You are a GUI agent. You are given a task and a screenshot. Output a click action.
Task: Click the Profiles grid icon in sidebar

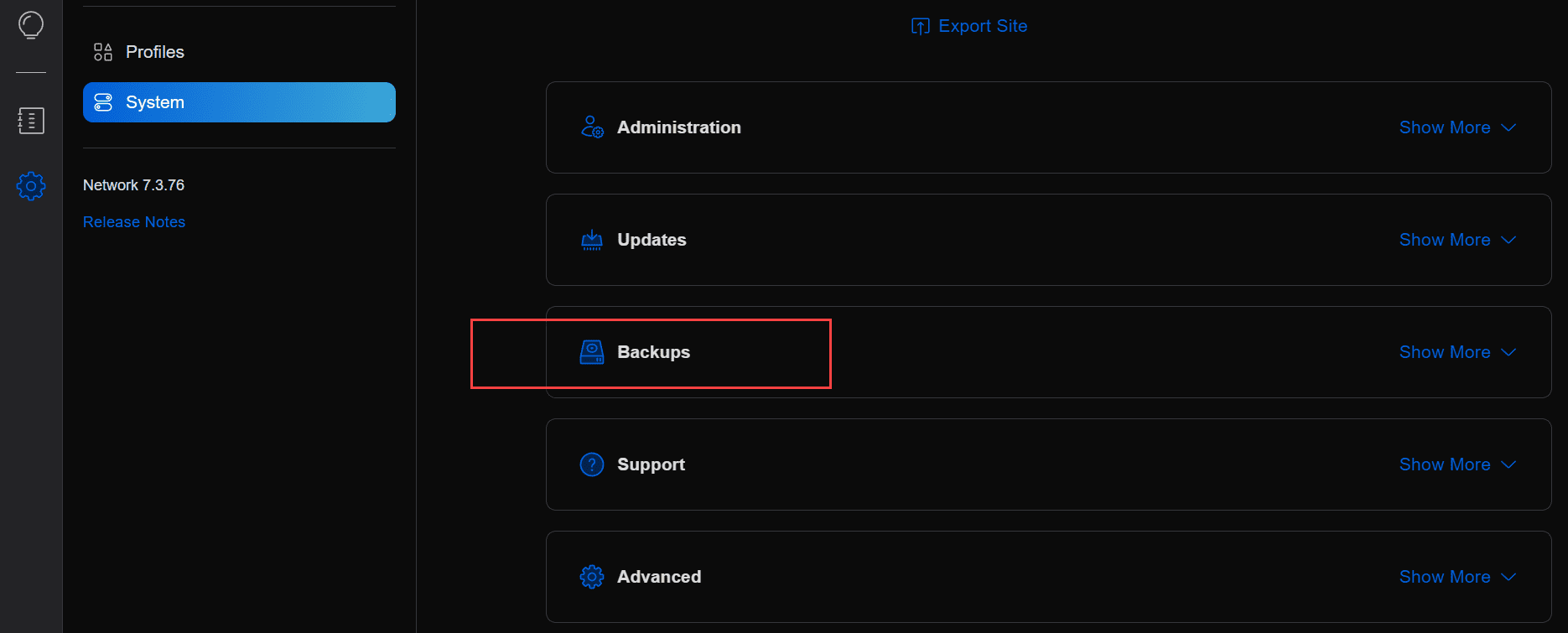pyautogui.click(x=103, y=52)
